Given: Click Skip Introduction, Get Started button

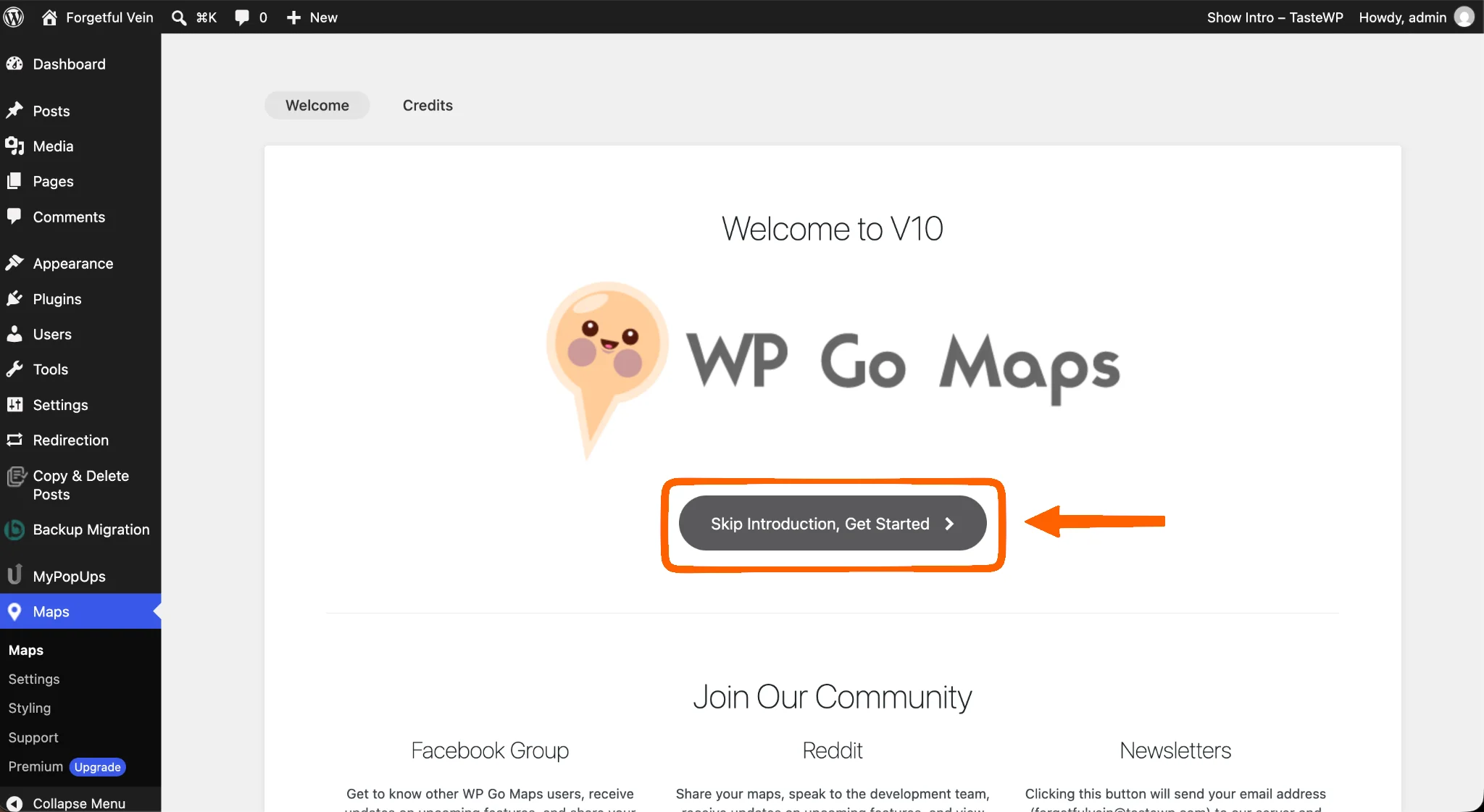Looking at the screenshot, I should [x=833, y=523].
